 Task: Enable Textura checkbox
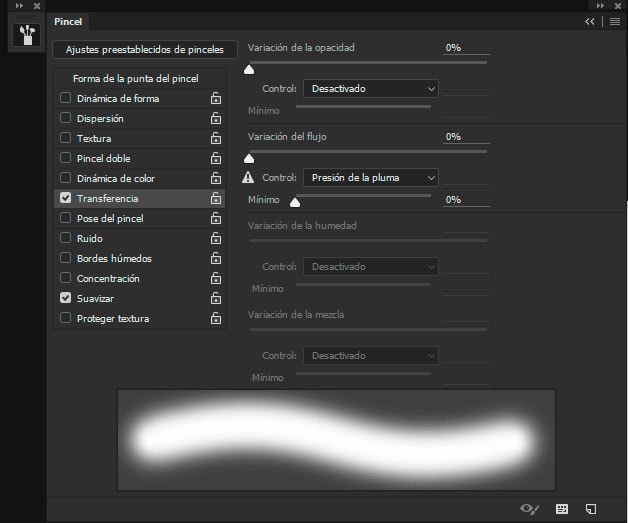65,138
